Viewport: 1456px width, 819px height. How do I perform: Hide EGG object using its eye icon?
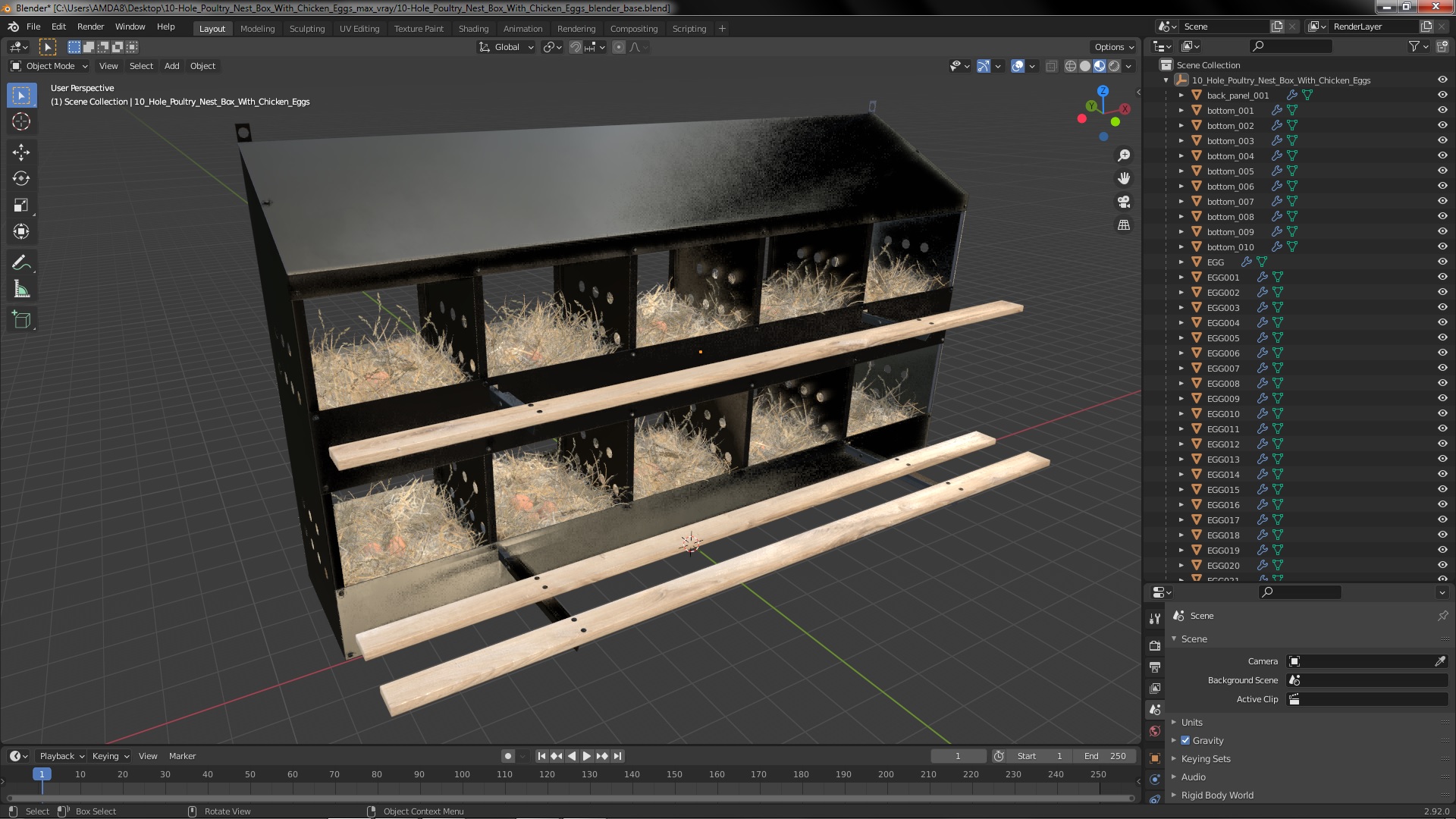point(1442,262)
